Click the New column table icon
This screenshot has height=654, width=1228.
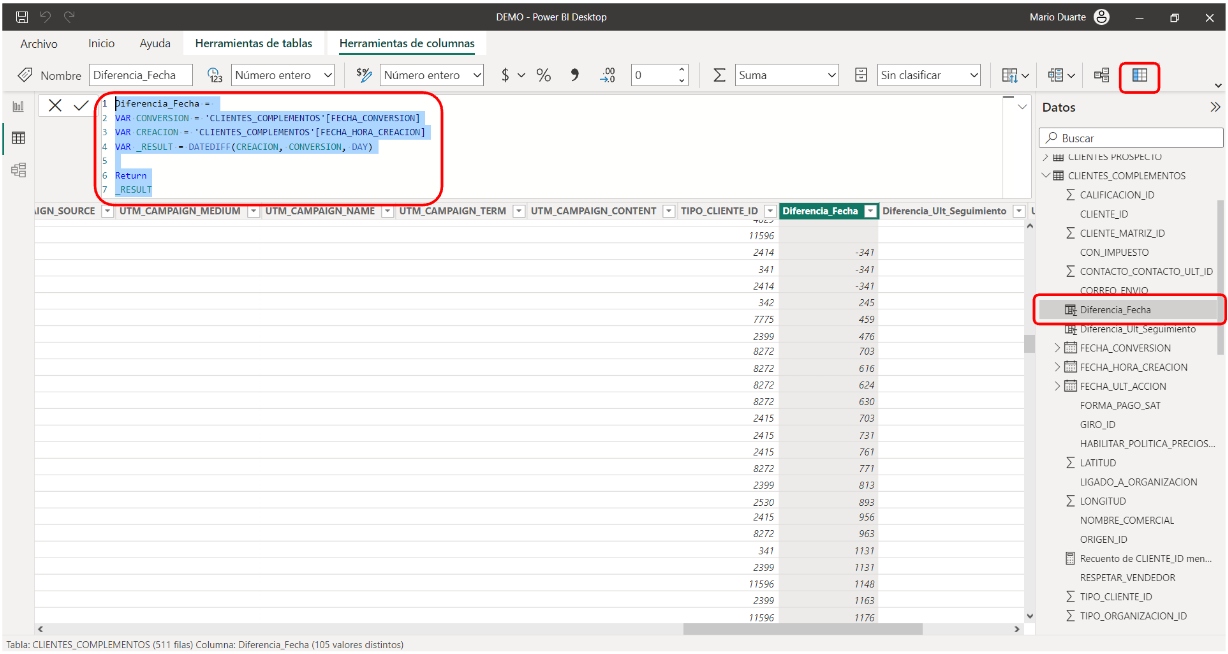[1140, 75]
